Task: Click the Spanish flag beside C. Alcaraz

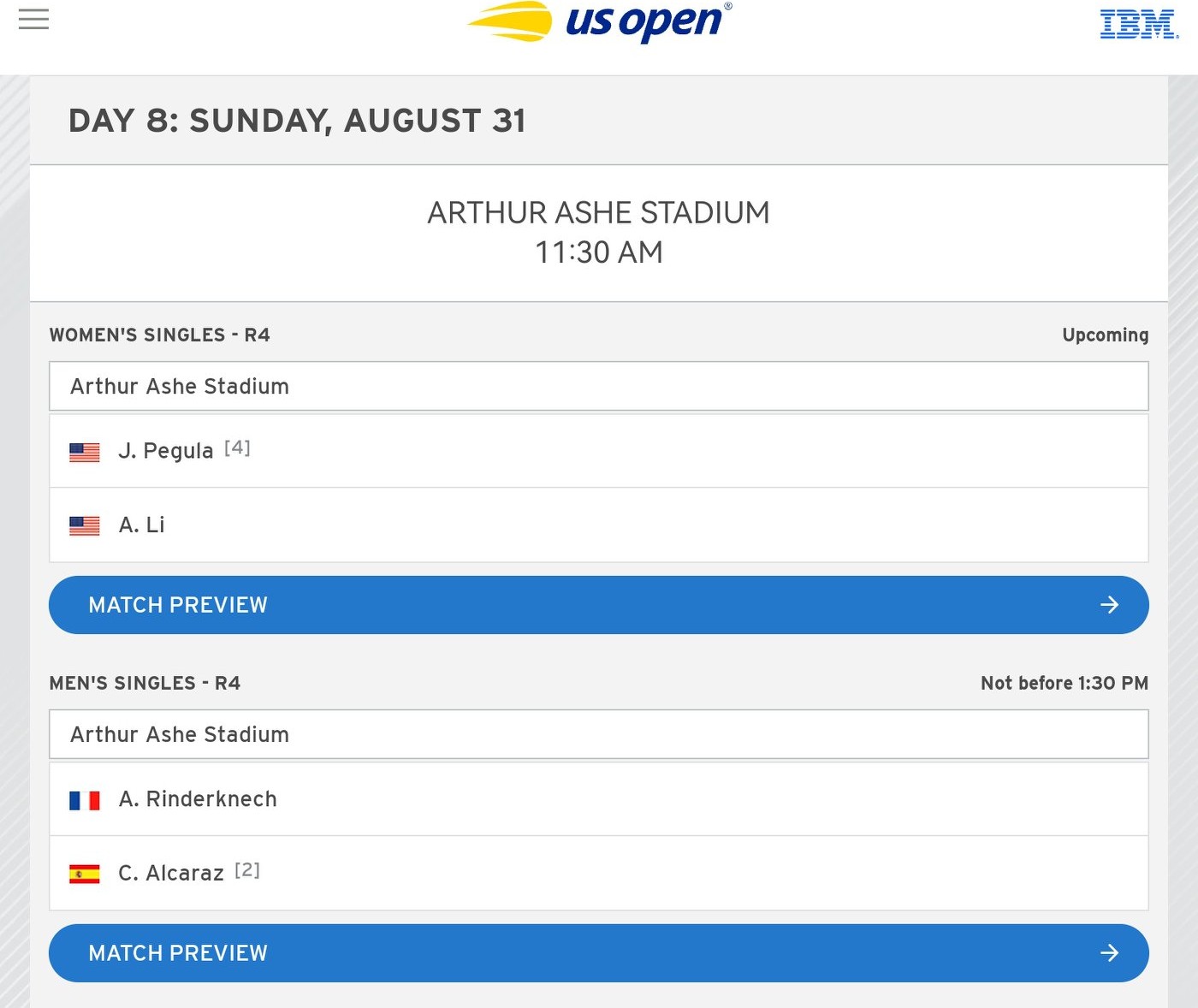Action: coord(85,874)
